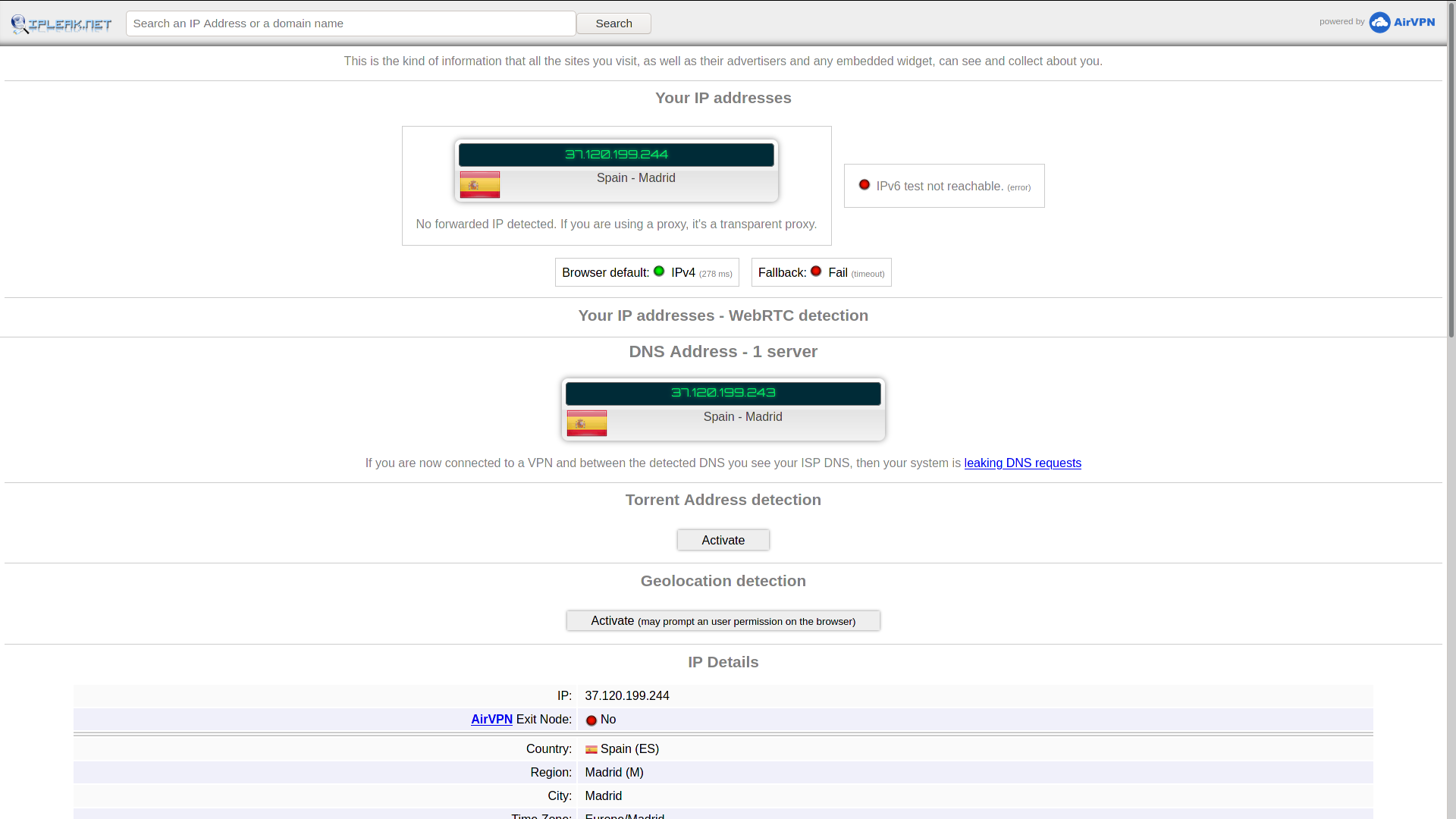The width and height of the screenshot is (1456, 819).
Task: Open the AirVPN Exit Node link
Action: 491,720
